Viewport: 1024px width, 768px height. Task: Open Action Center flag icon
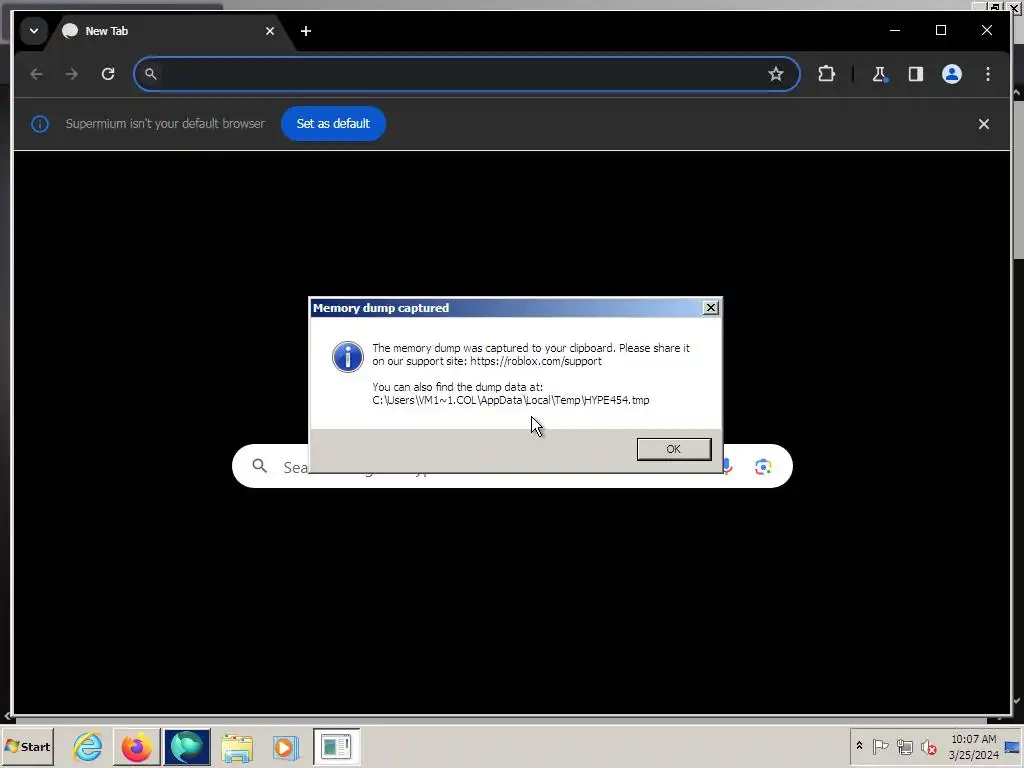880,746
